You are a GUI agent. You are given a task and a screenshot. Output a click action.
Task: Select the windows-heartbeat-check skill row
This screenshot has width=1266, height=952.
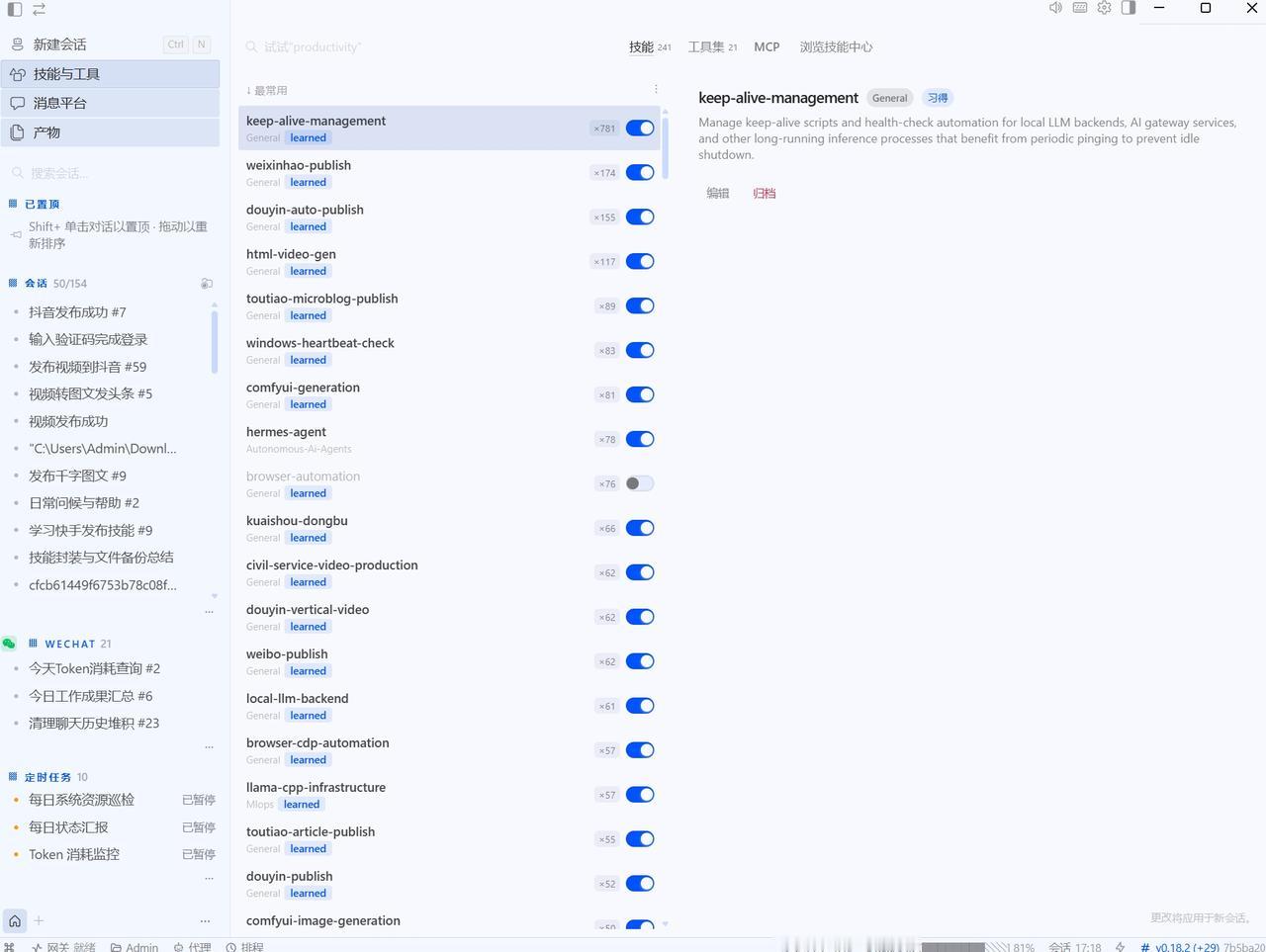449,351
